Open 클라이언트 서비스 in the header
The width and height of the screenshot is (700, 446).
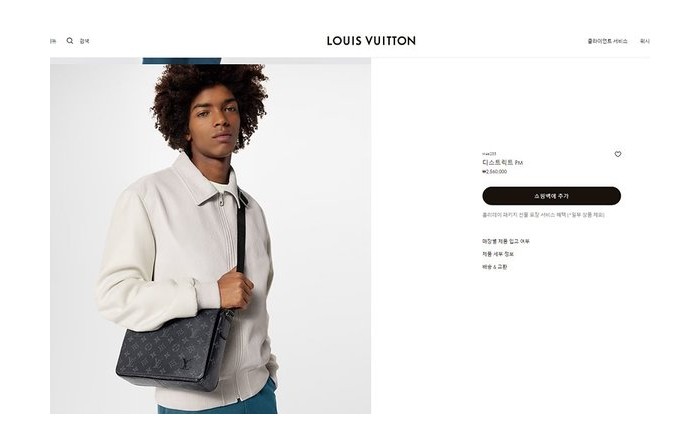point(607,41)
